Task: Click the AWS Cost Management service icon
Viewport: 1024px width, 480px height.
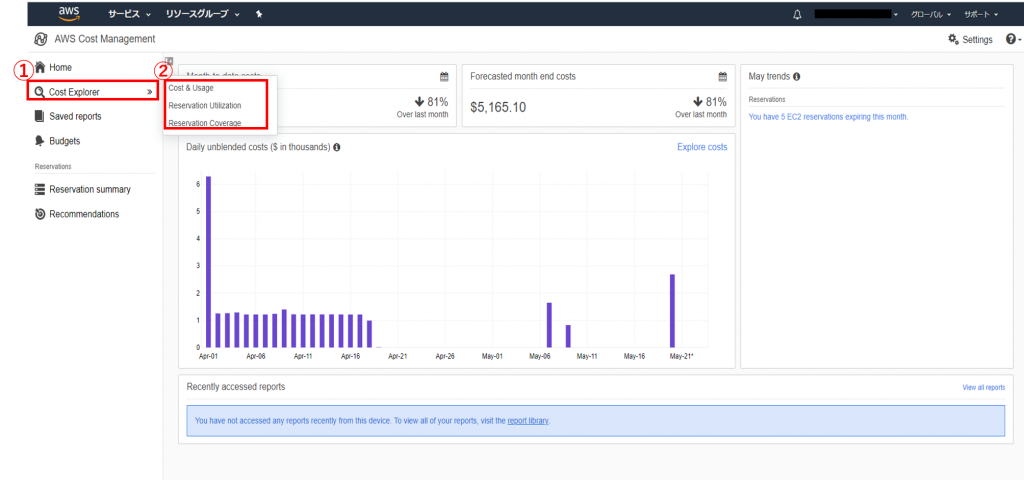Action: pos(40,39)
